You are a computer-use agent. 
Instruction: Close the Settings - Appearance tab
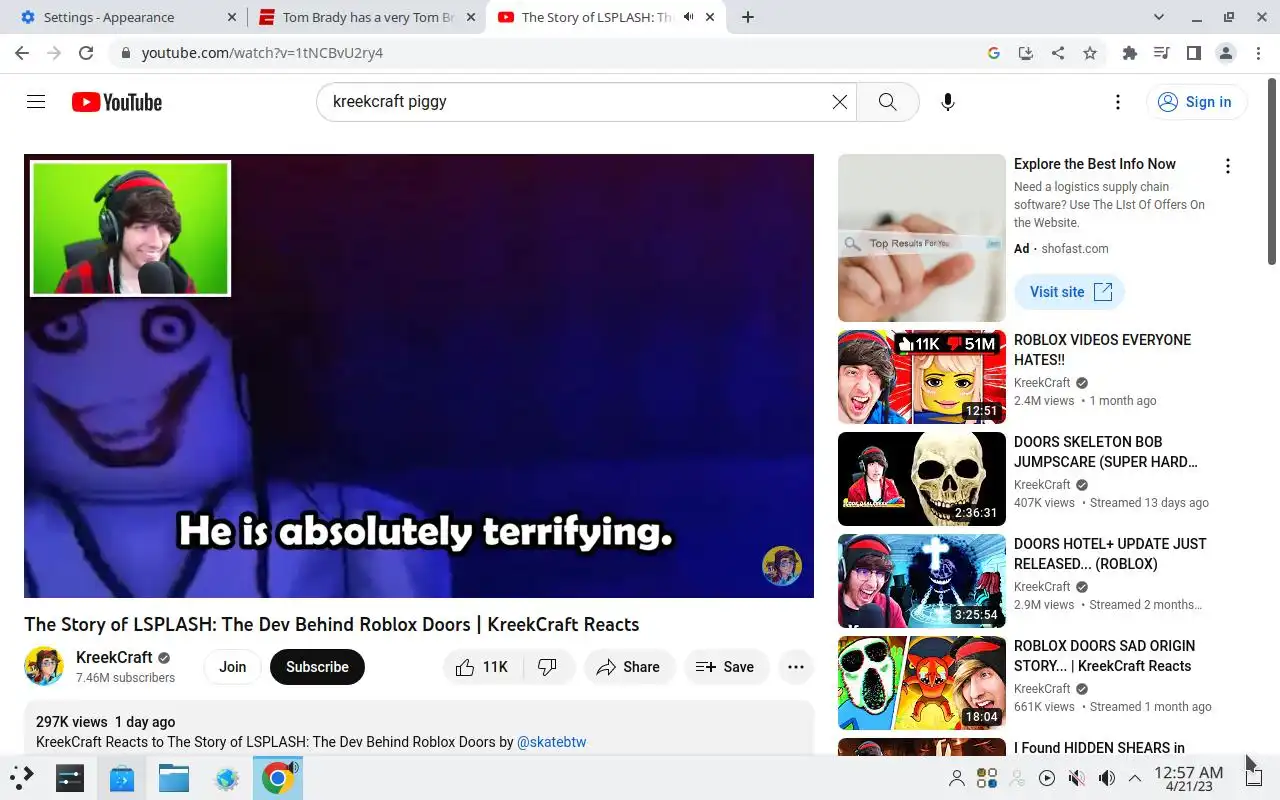tap(232, 17)
